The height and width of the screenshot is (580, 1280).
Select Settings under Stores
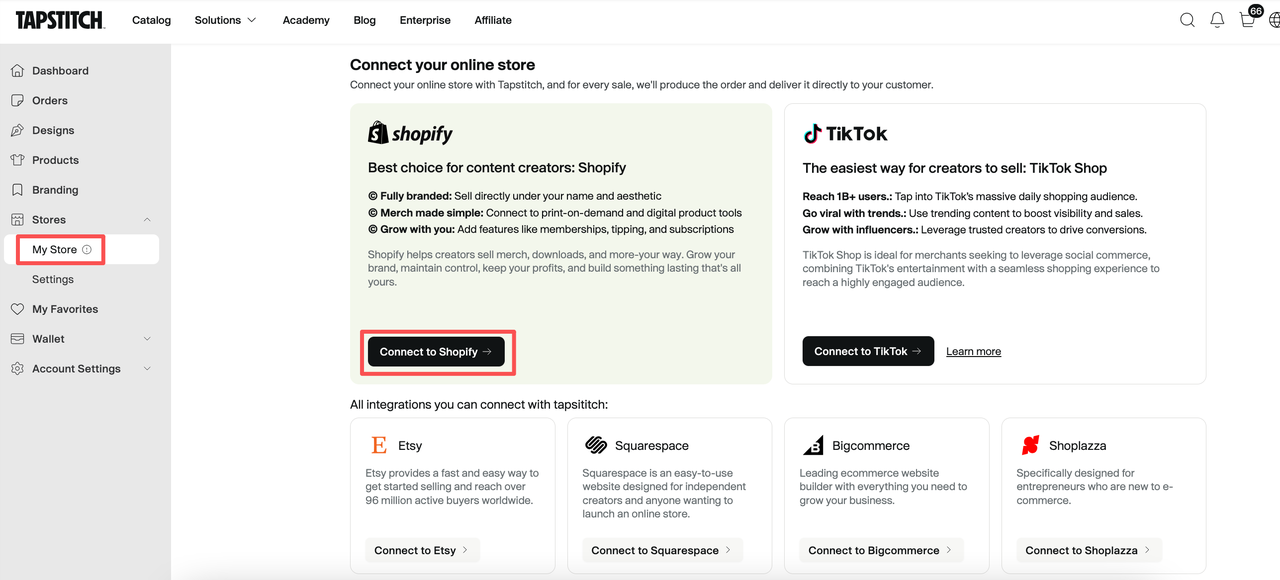point(53,280)
